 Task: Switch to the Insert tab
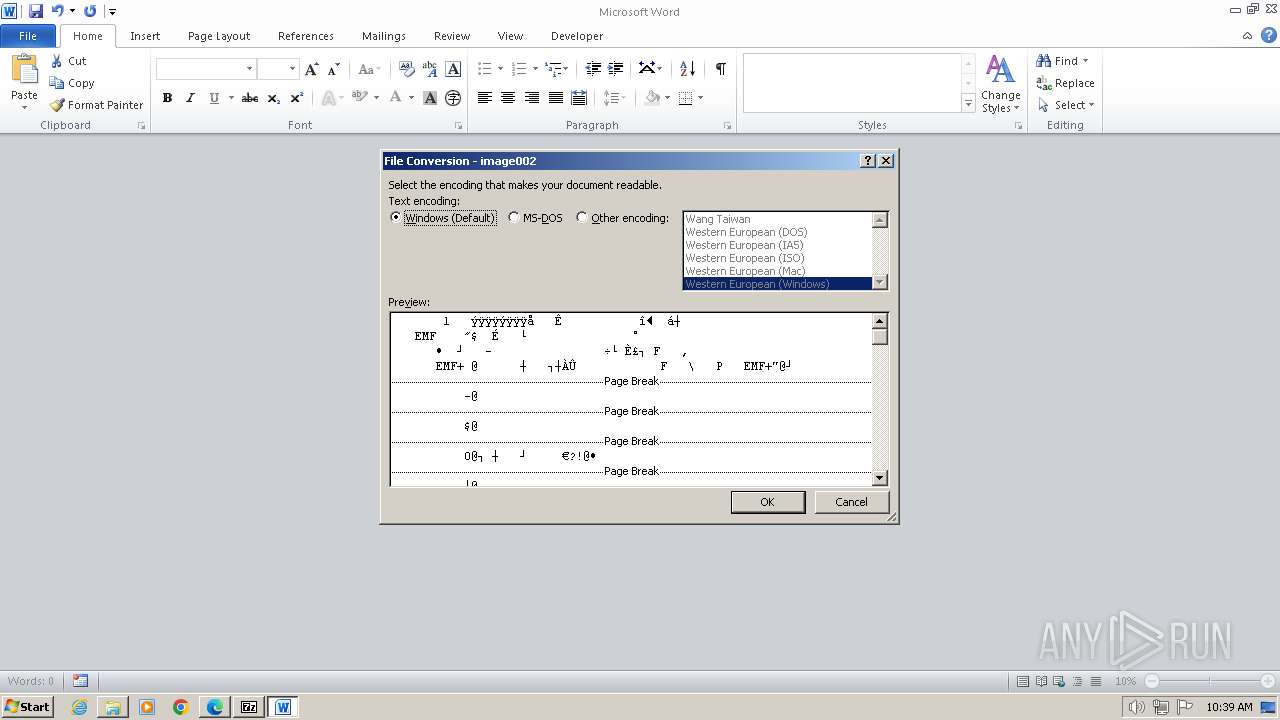tap(145, 36)
